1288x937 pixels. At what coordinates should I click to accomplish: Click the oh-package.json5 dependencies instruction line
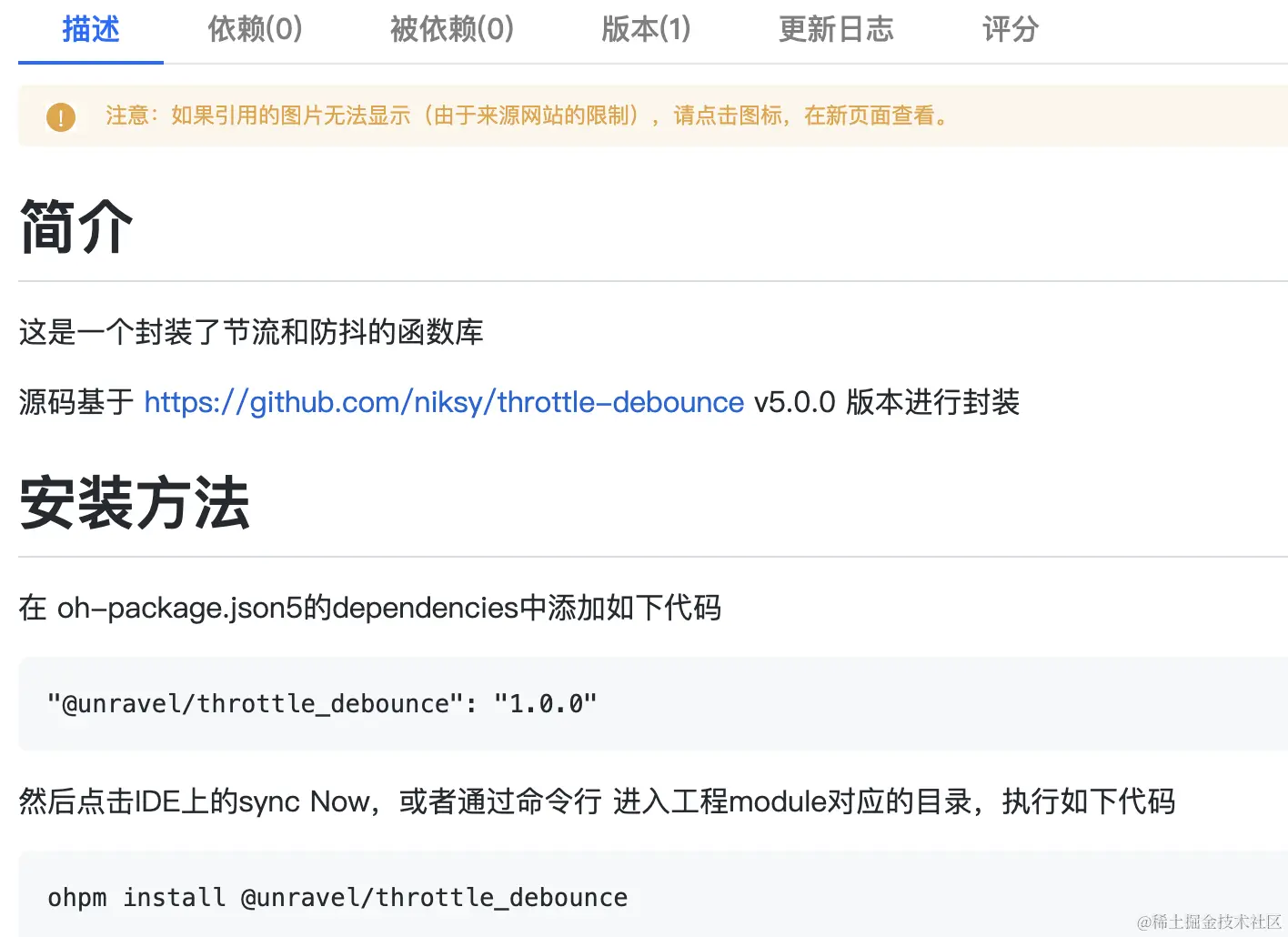click(370, 608)
